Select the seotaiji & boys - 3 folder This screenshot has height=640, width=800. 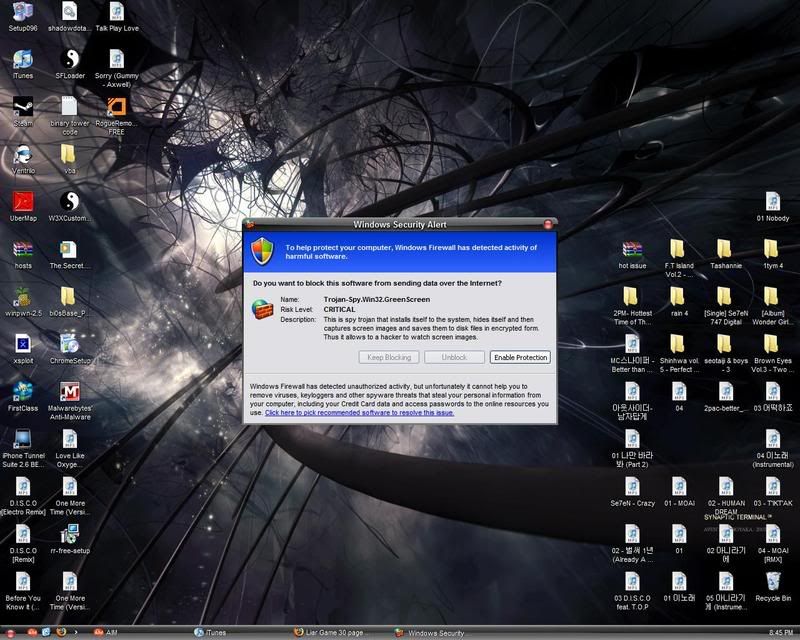726,344
